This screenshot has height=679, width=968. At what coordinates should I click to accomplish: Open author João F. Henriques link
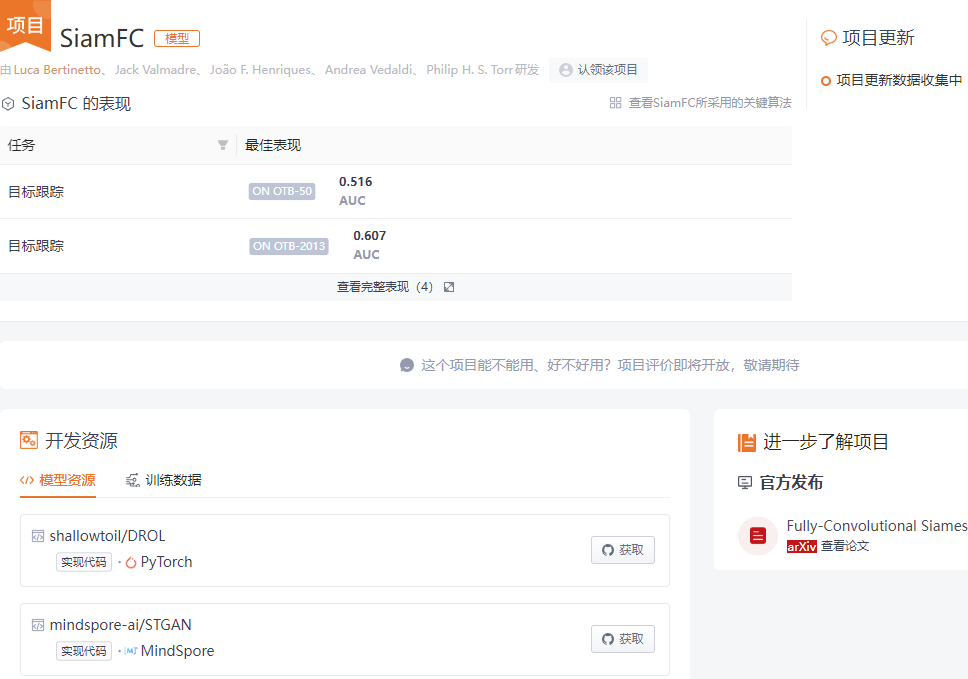coord(261,70)
